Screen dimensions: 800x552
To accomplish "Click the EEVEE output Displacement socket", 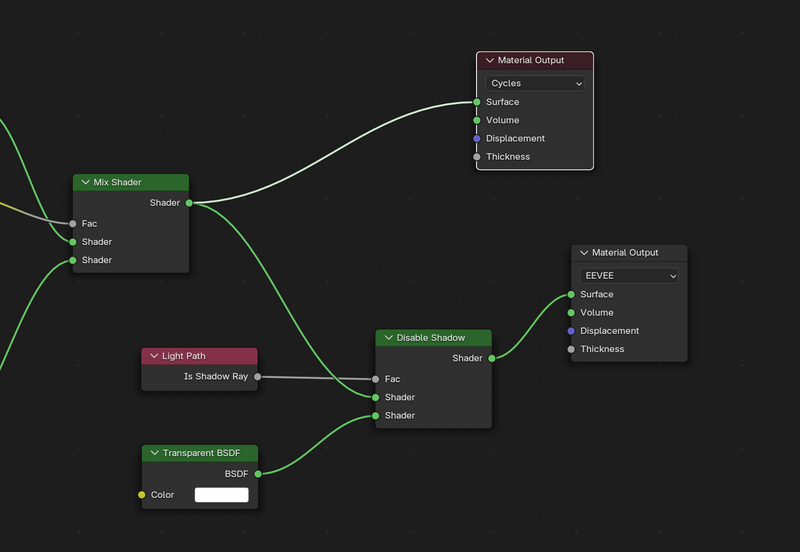I will 571,331.
